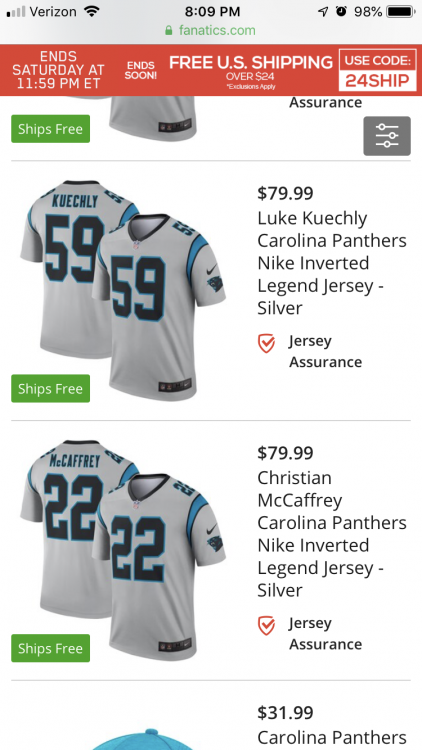Tap Ships Free badge on McCaffrey jersey

51,648
